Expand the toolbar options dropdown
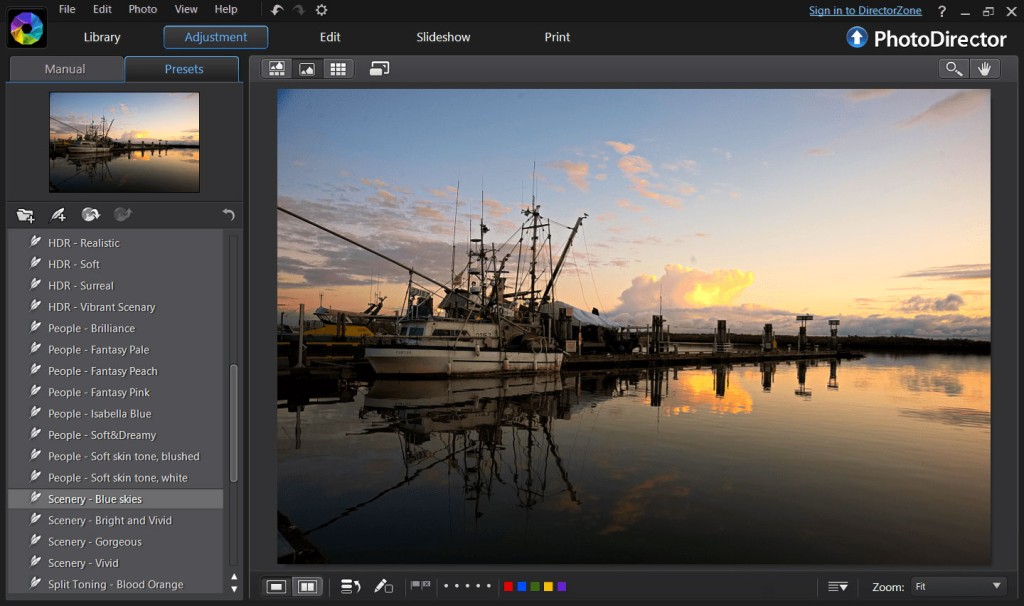 point(838,586)
